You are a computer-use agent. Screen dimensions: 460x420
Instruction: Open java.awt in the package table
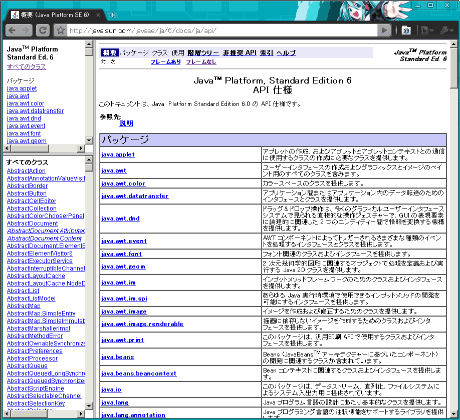tap(114, 171)
